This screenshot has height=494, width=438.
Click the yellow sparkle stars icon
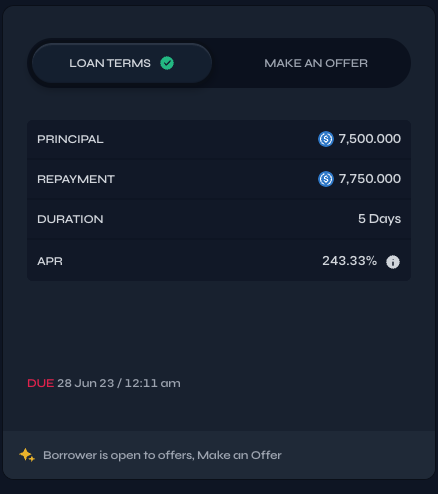tap(27, 455)
